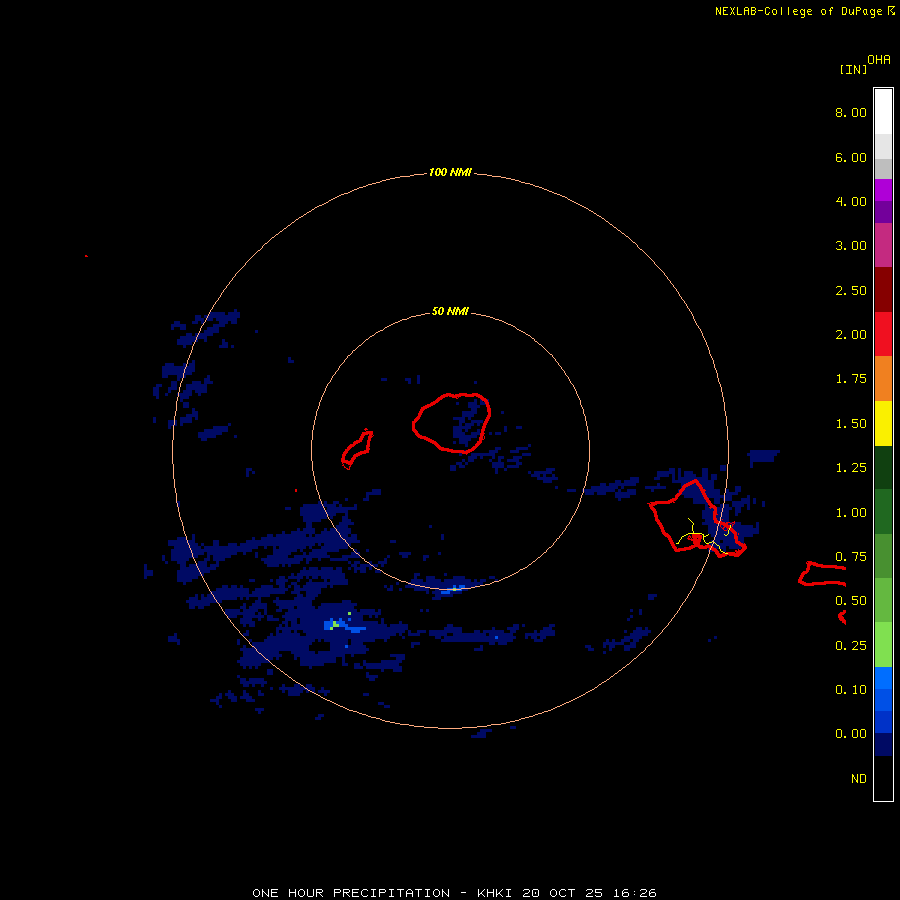
Task: Click the large red island outline at center
Action: [452, 423]
